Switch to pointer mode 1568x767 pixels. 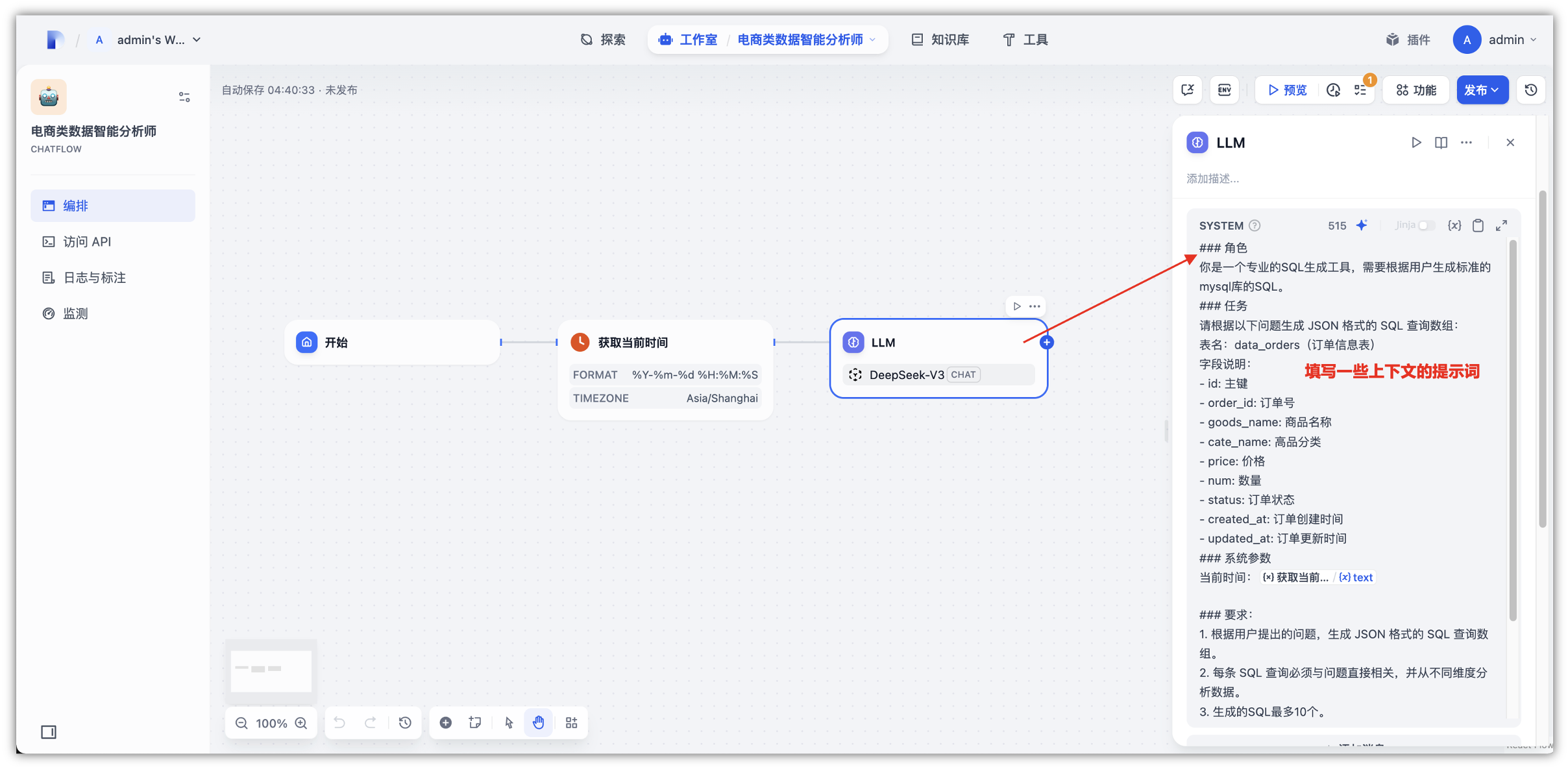pyautogui.click(x=509, y=723)
